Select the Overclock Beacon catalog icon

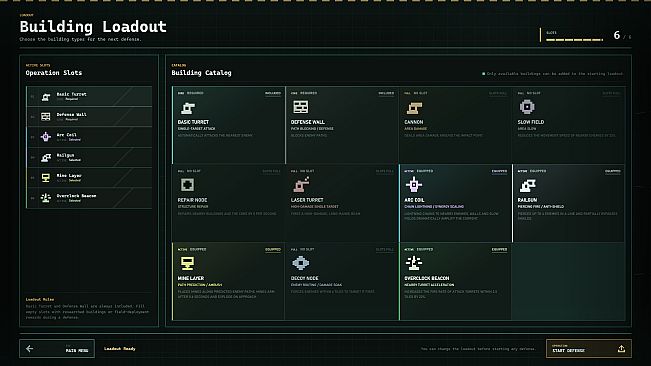414,263
